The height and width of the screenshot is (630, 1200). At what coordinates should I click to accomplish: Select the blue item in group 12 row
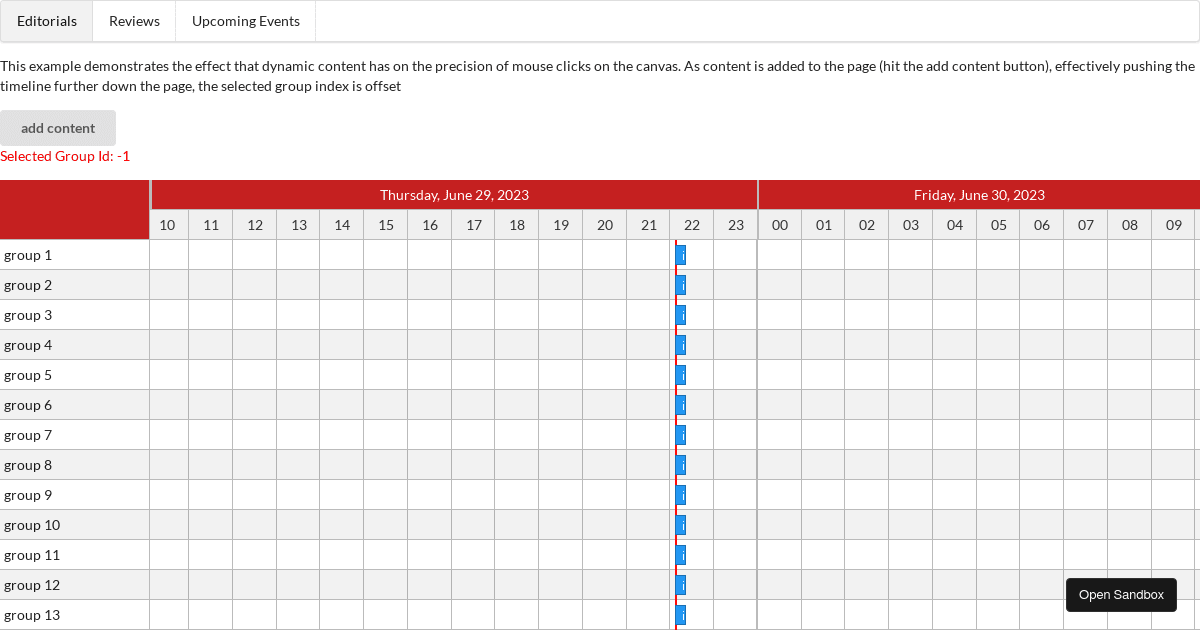pos(681,585)
